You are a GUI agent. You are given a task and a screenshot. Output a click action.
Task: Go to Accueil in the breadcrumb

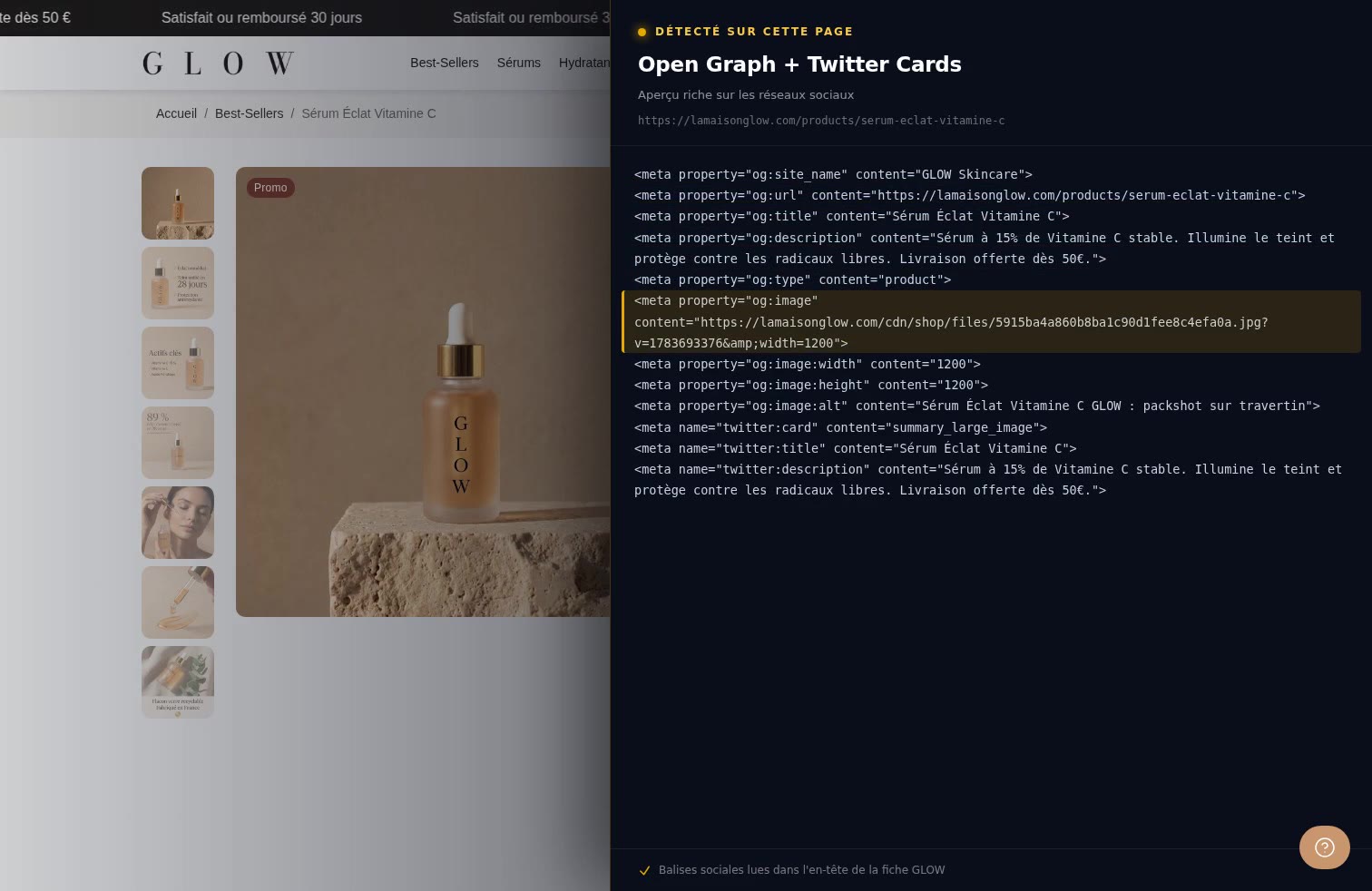176,113
